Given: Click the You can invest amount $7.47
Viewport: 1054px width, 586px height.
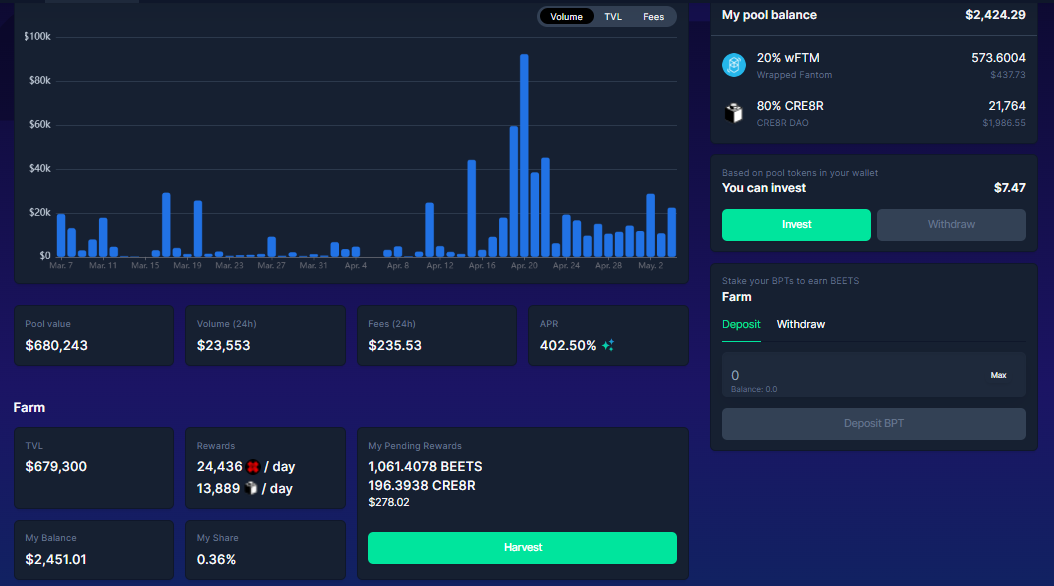Looking at the screenshot, I should click(1010, 188).
